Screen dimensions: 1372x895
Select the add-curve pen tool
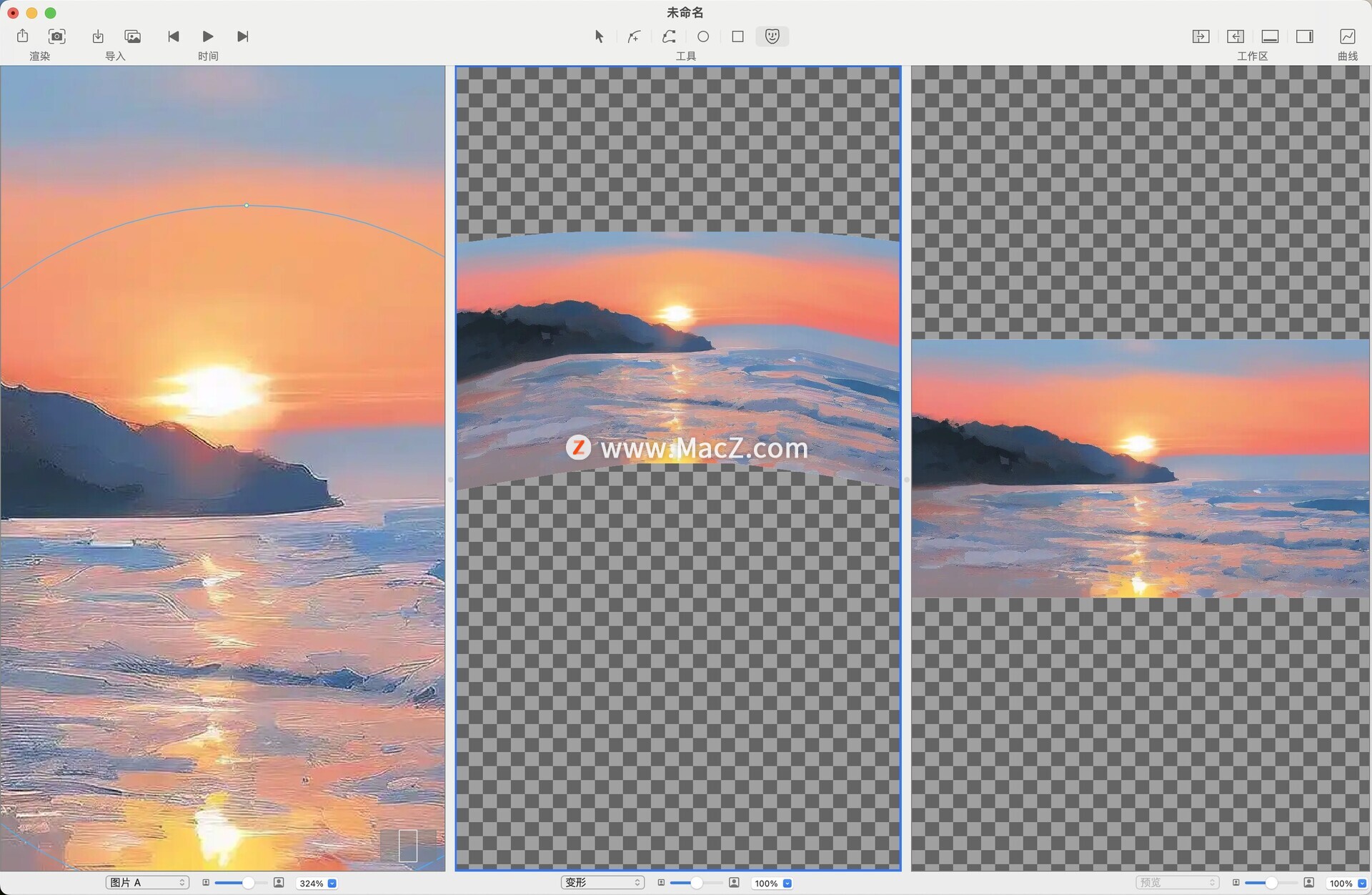pos(634,36)
